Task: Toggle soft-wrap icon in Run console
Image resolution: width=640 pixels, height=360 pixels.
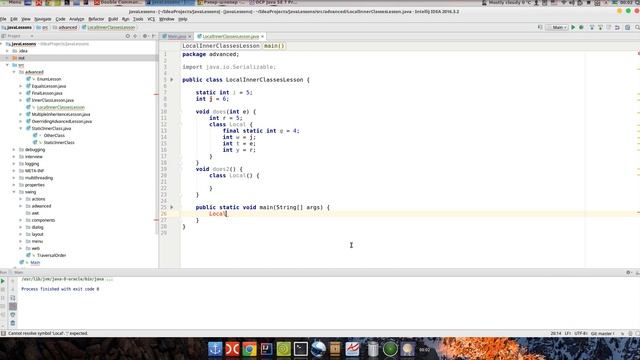Action: pyautogui.click(x=13, y=298)
